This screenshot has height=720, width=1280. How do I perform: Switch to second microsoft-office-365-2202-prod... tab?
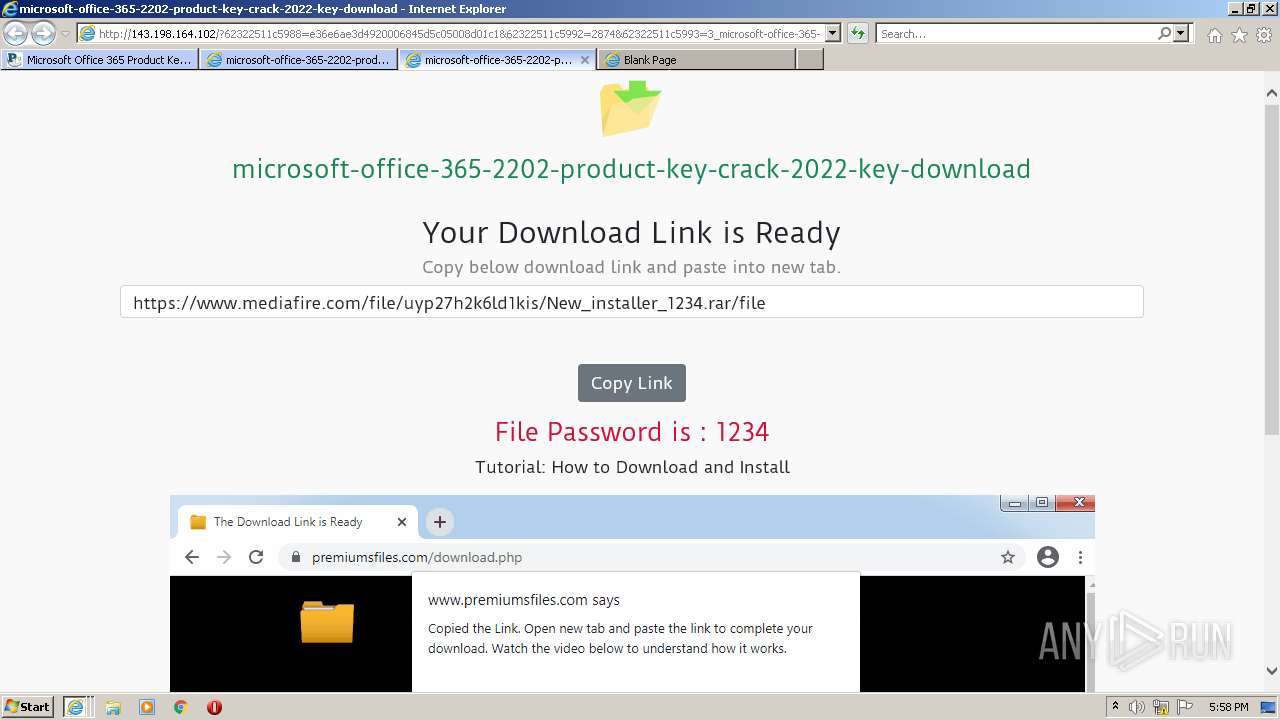[298, 60]
